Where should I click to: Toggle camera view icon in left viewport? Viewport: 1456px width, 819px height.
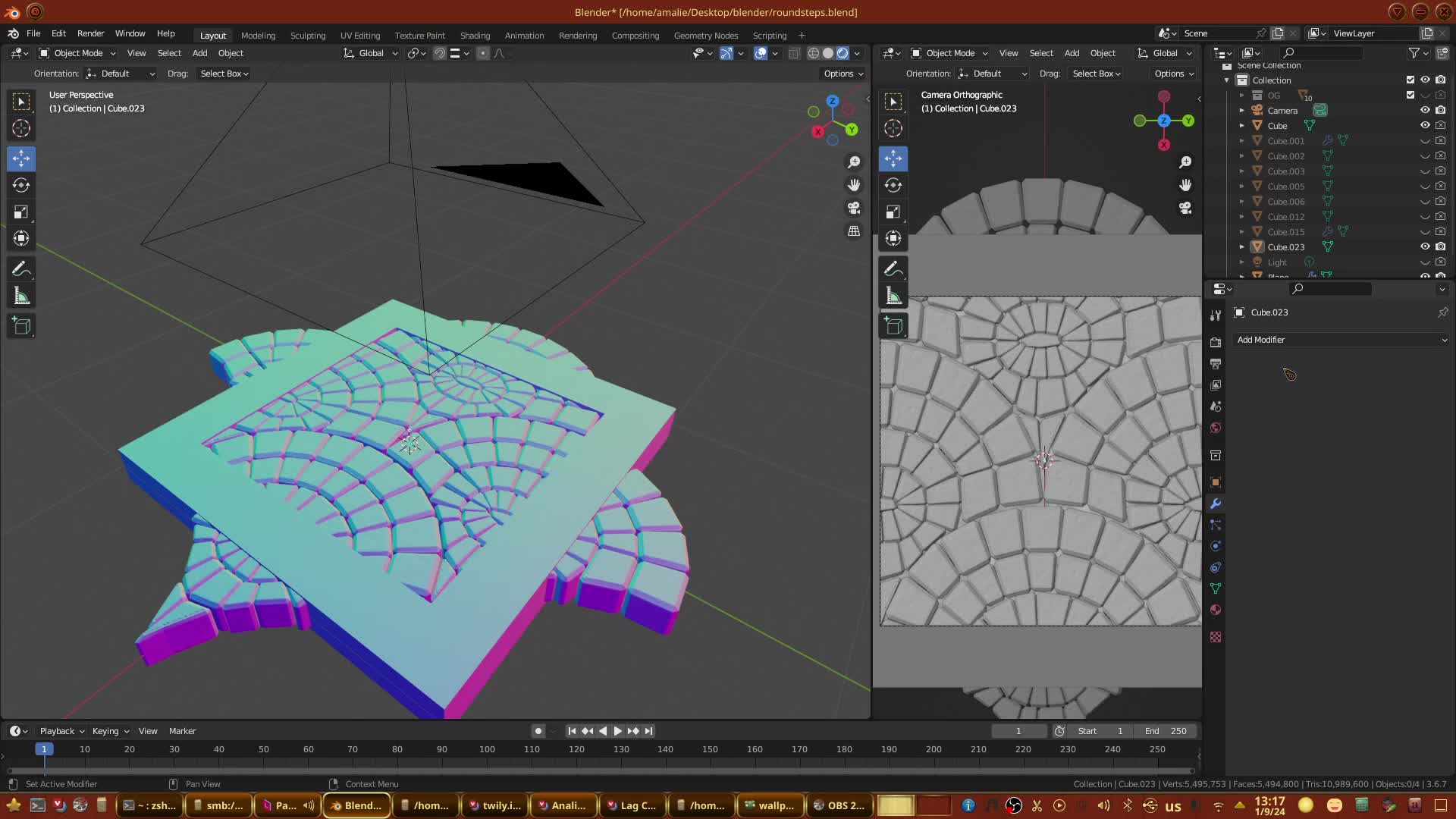pos(854,208)
